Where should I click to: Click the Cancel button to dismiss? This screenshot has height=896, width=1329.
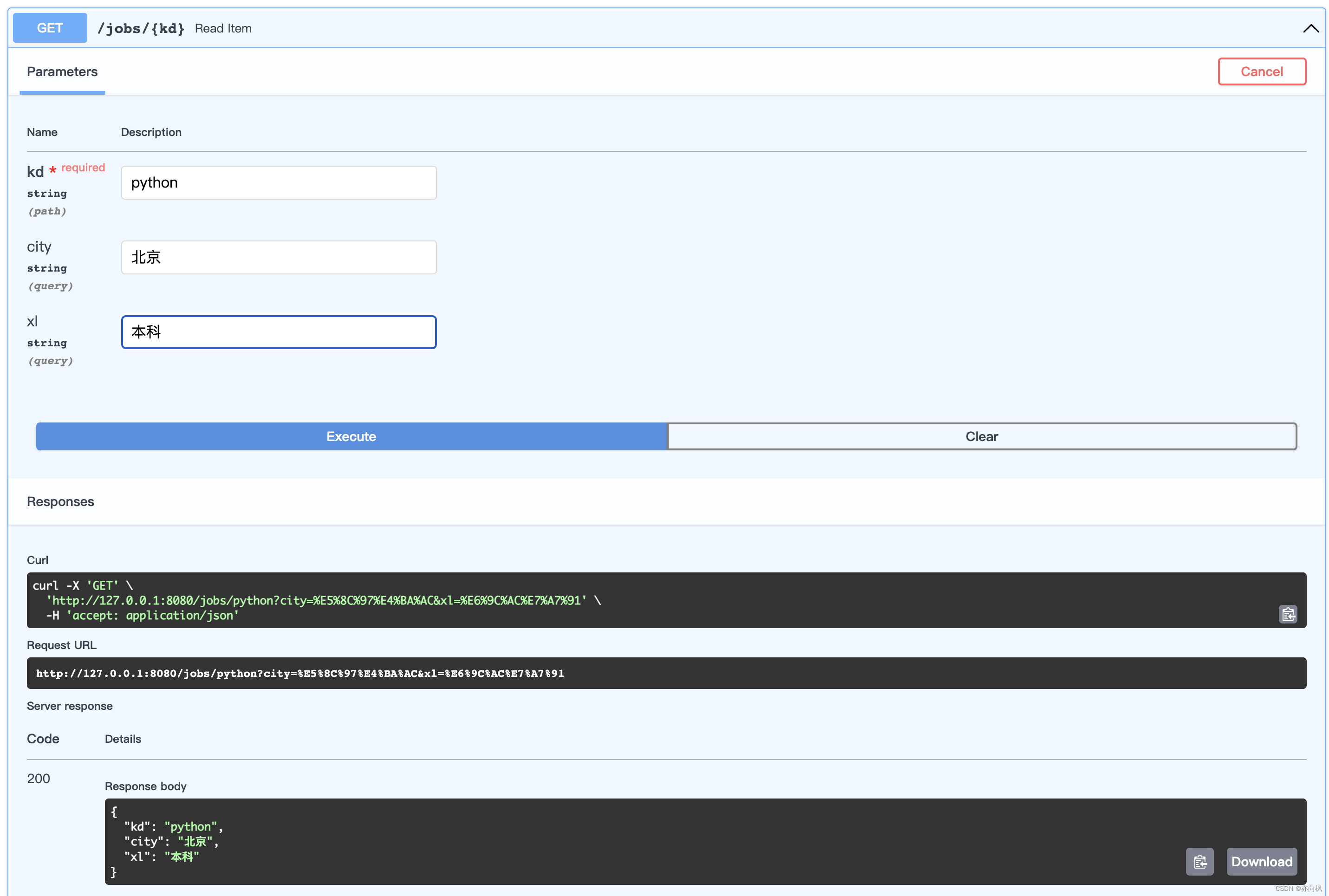point(1261,71)
